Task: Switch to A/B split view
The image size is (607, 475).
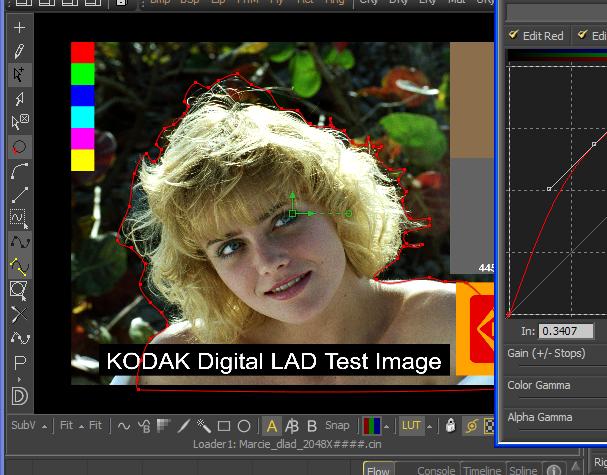Action: (x=291, y=426)
